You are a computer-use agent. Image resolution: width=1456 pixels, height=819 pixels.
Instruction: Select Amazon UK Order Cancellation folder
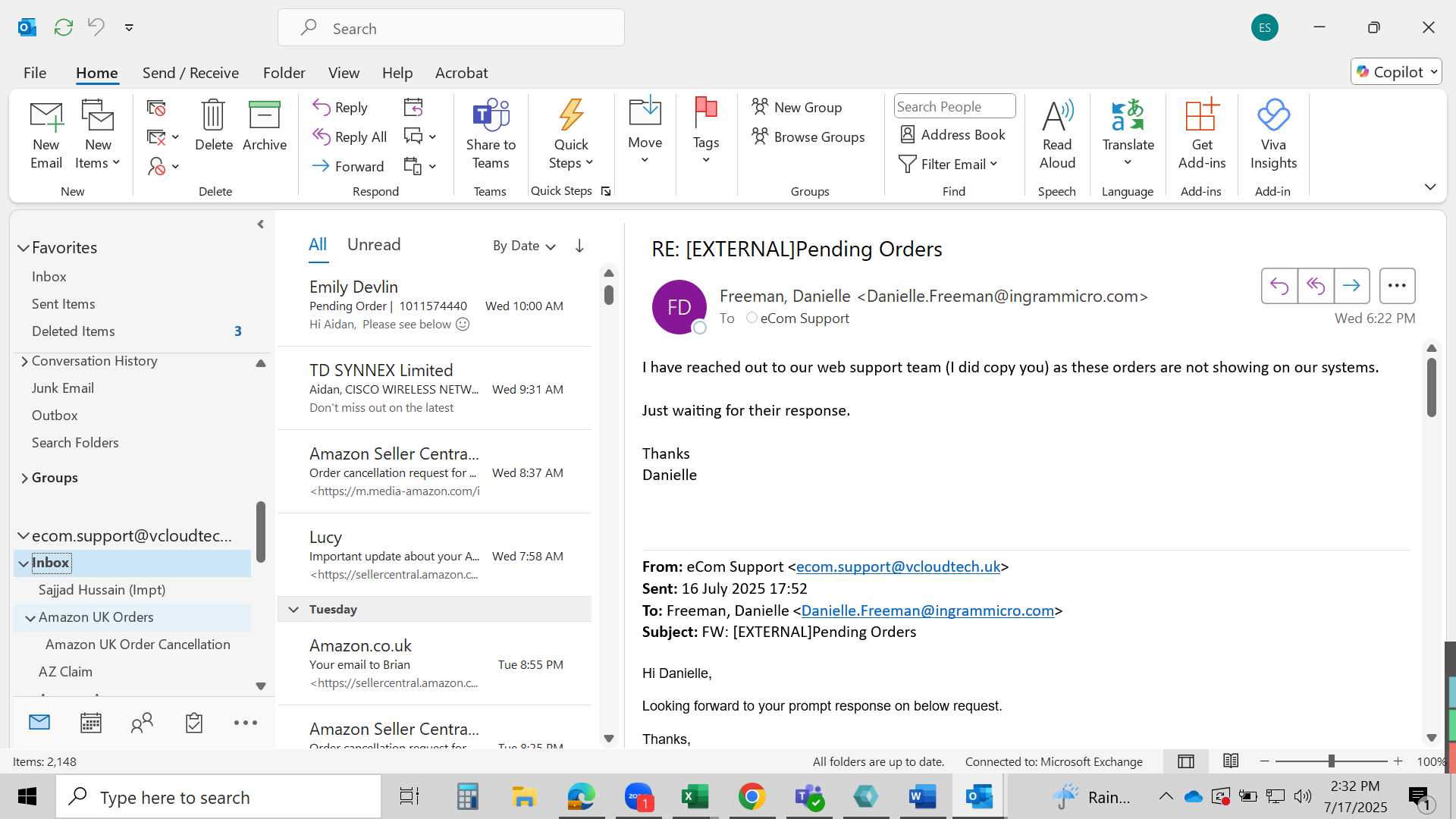(138, 645)
